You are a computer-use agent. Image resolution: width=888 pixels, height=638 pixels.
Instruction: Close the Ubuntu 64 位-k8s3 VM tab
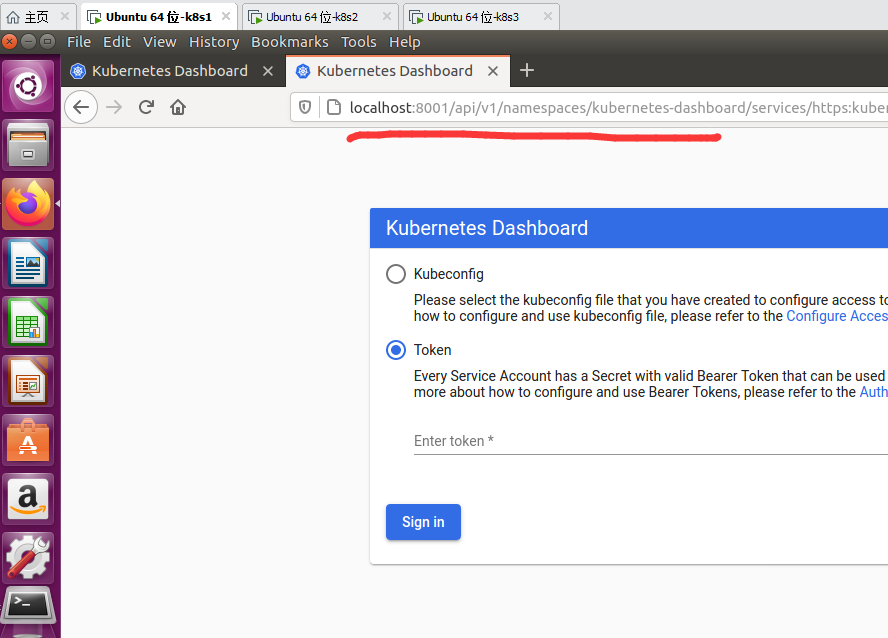point(548,16)
